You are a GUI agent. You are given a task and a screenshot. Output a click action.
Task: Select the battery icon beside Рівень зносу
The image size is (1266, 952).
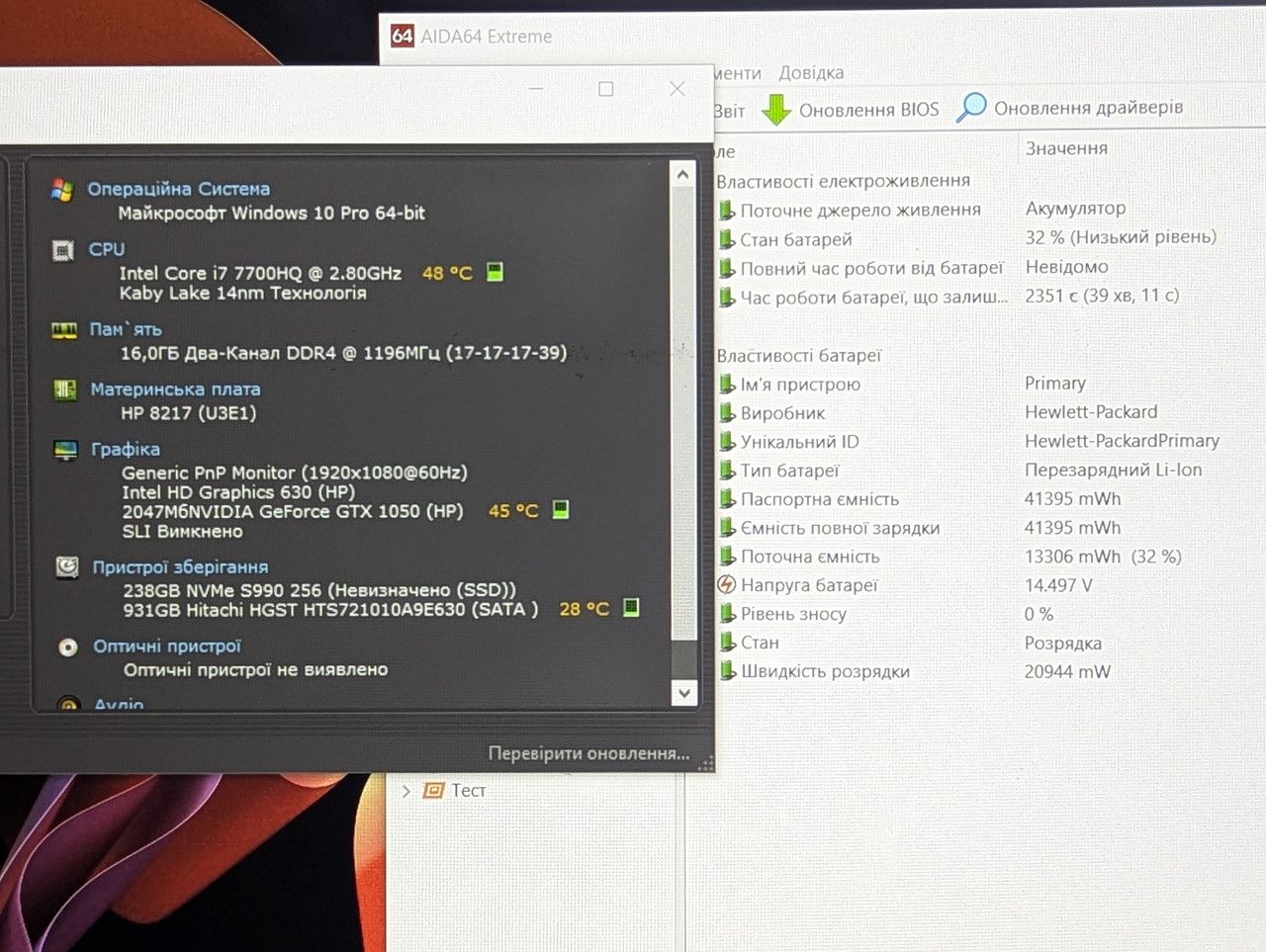tap(727, 614)
